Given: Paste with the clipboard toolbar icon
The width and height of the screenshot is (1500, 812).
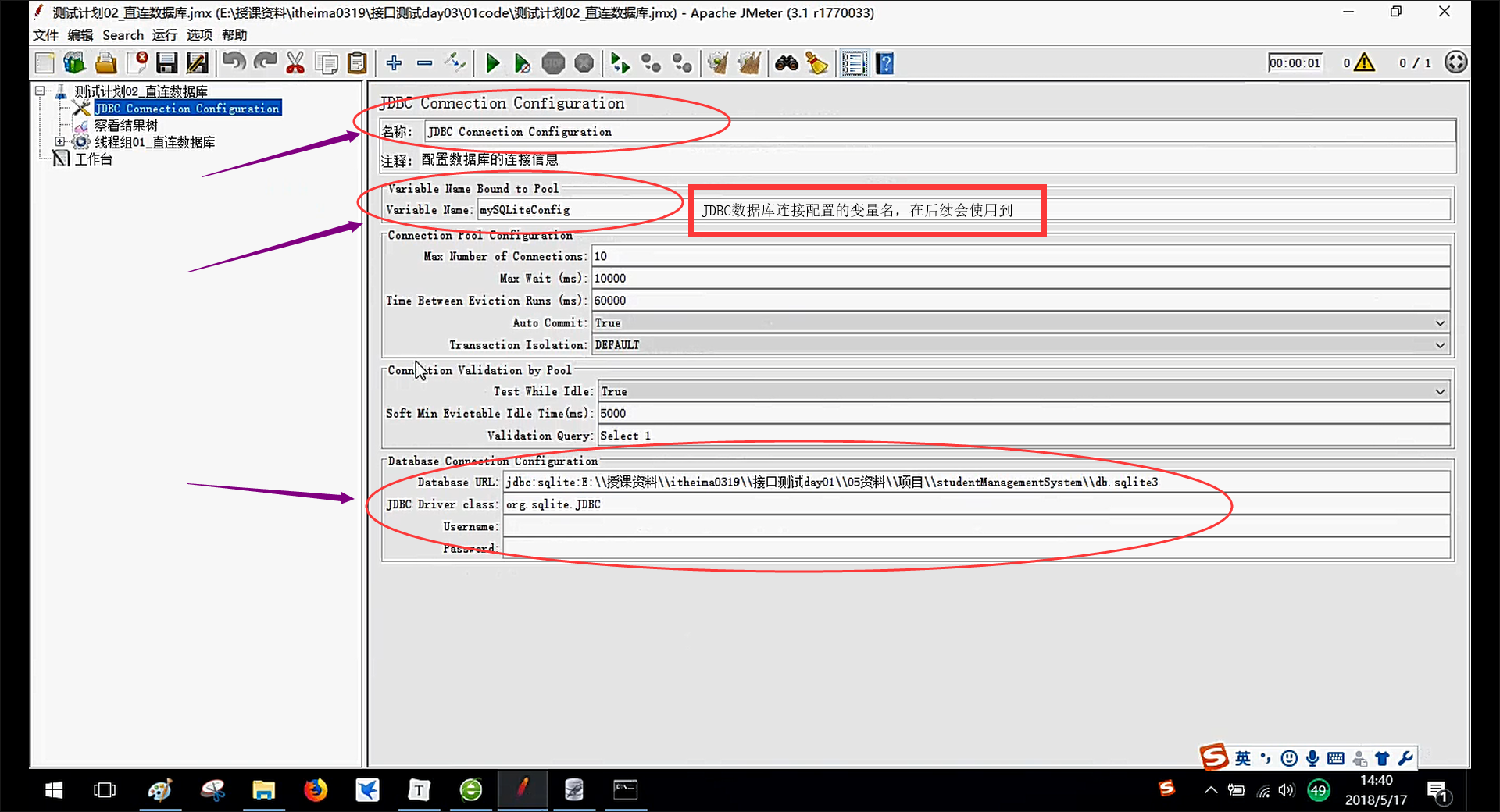Looking at the screenshot, I should tap(357, 63).
